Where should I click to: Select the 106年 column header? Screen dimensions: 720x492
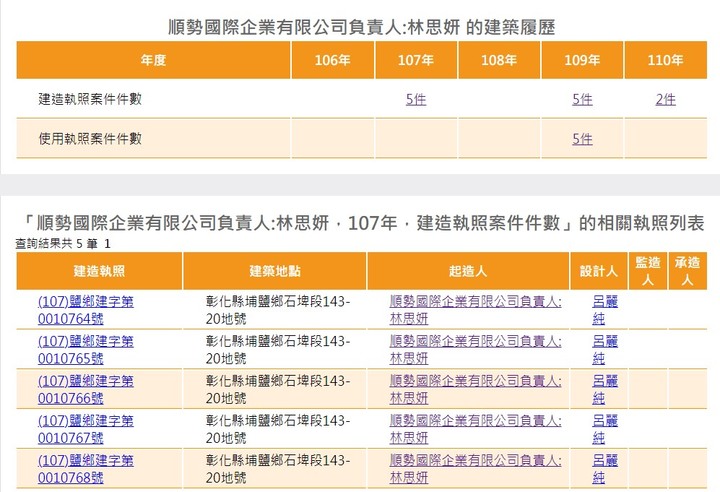pos(332,60)
